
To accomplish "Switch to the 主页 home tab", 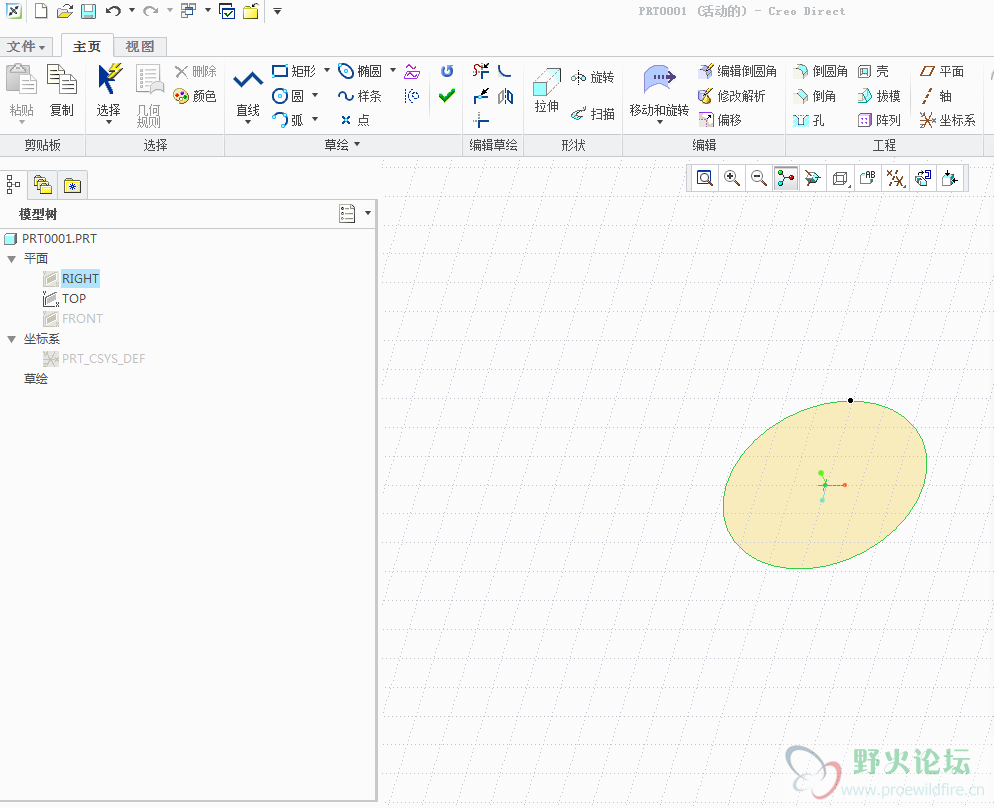I will (x=87, y=46).
